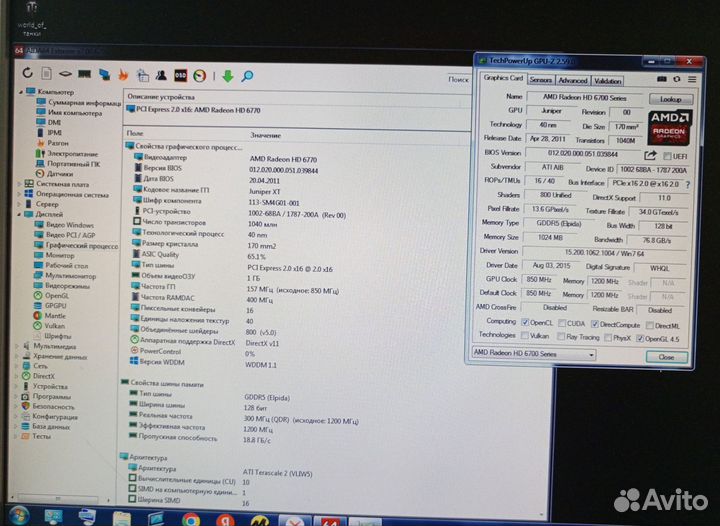Image resolution: width=720 pixels, height=526 pixels.
Task: Click the tree panel horizontal scrollbar
Action: (x=57, y=499)
